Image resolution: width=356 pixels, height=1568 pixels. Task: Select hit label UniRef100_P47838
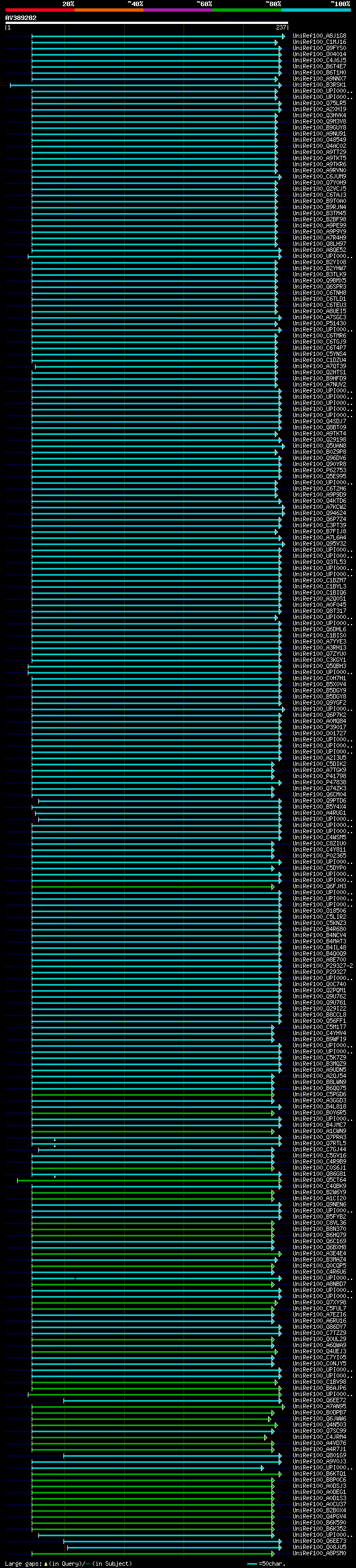pos(319,782)
